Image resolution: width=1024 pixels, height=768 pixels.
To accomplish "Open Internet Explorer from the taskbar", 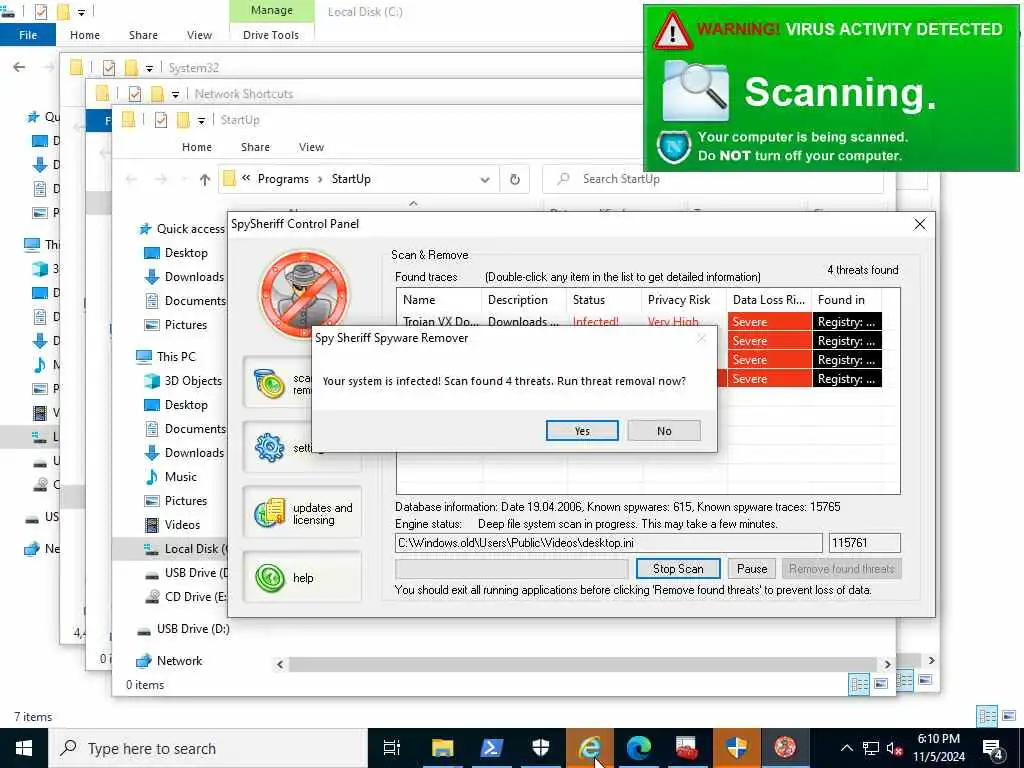I will [590, 748].
